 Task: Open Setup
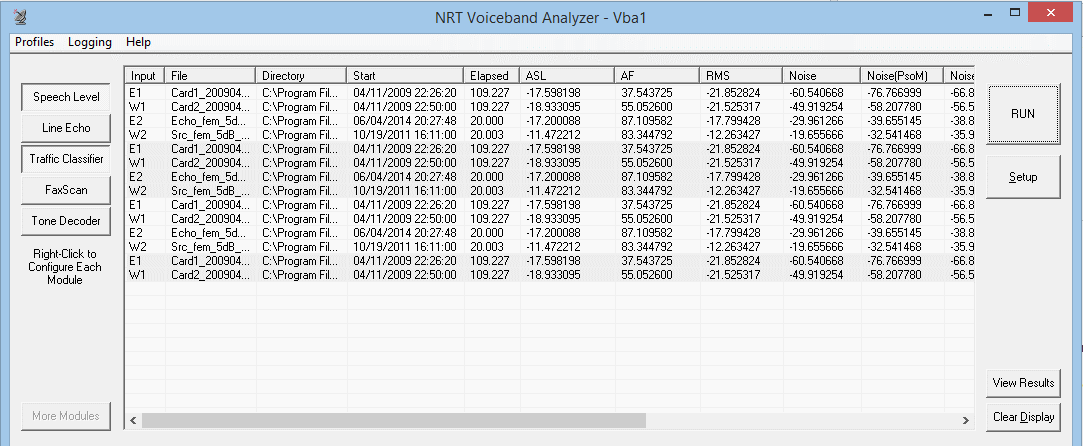pyautogui.click(x=1023, y=177)
